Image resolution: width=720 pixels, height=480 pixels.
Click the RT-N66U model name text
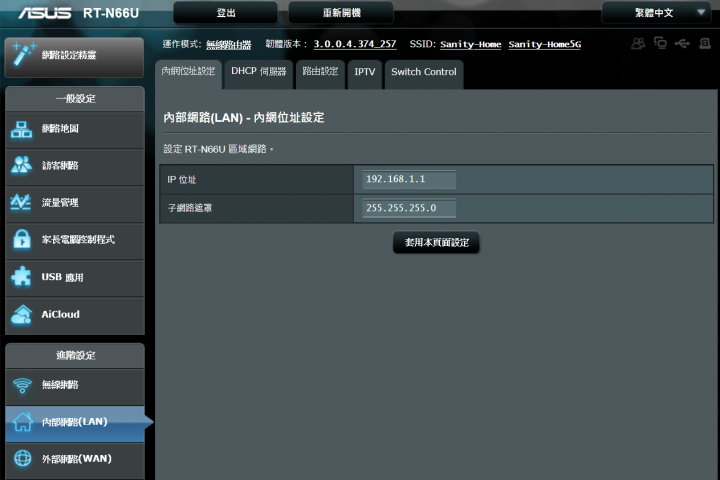pos(111,13)
